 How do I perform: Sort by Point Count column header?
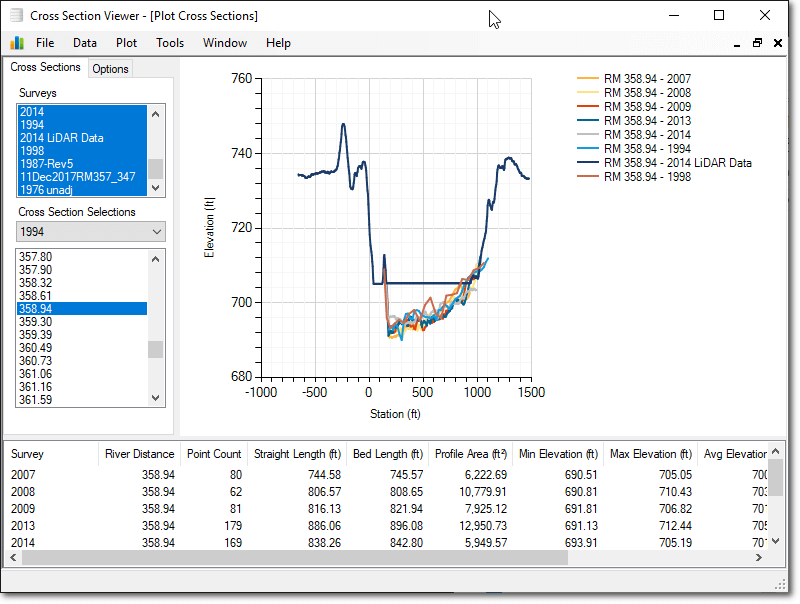point(213,454)
